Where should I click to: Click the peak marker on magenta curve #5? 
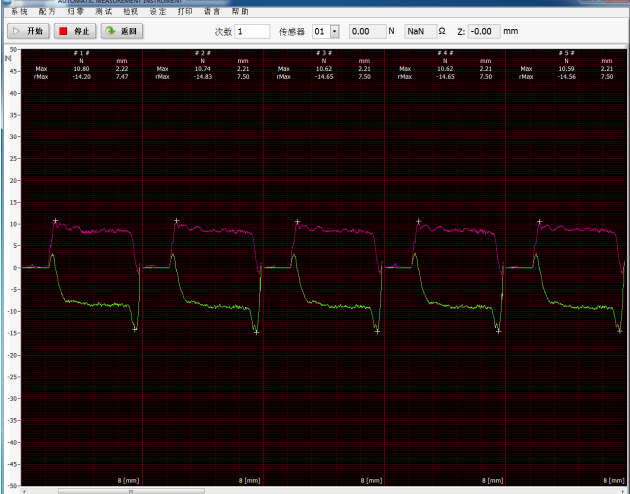click(540, 222)
